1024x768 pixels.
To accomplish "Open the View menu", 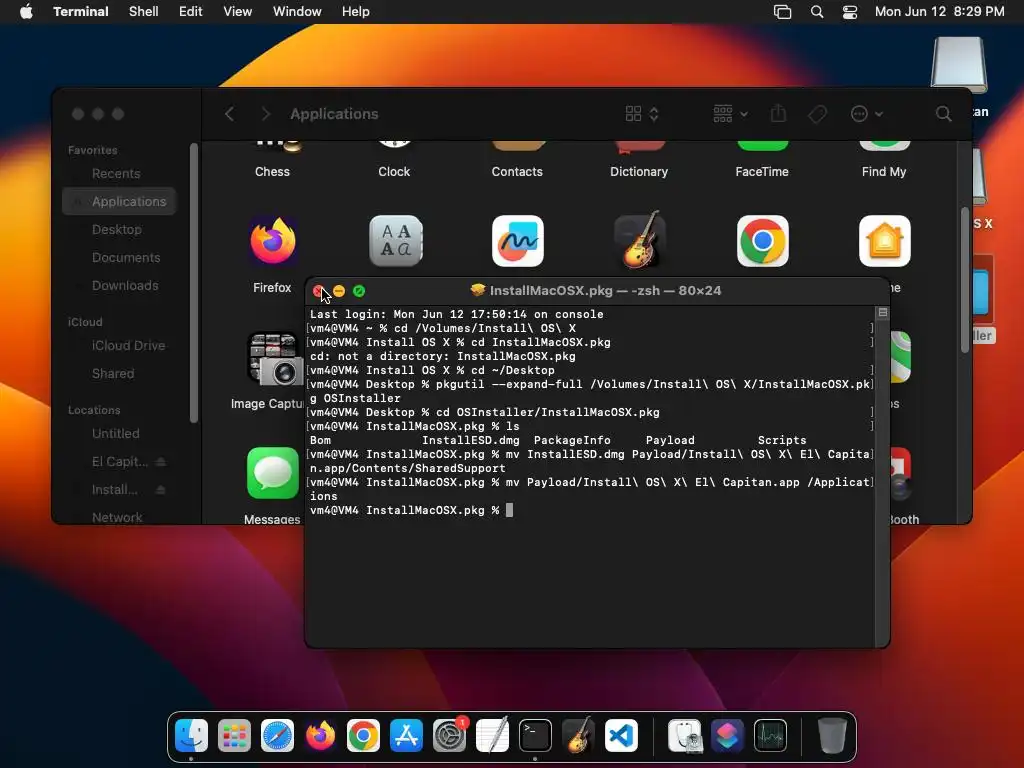I will tap(238, 12).
